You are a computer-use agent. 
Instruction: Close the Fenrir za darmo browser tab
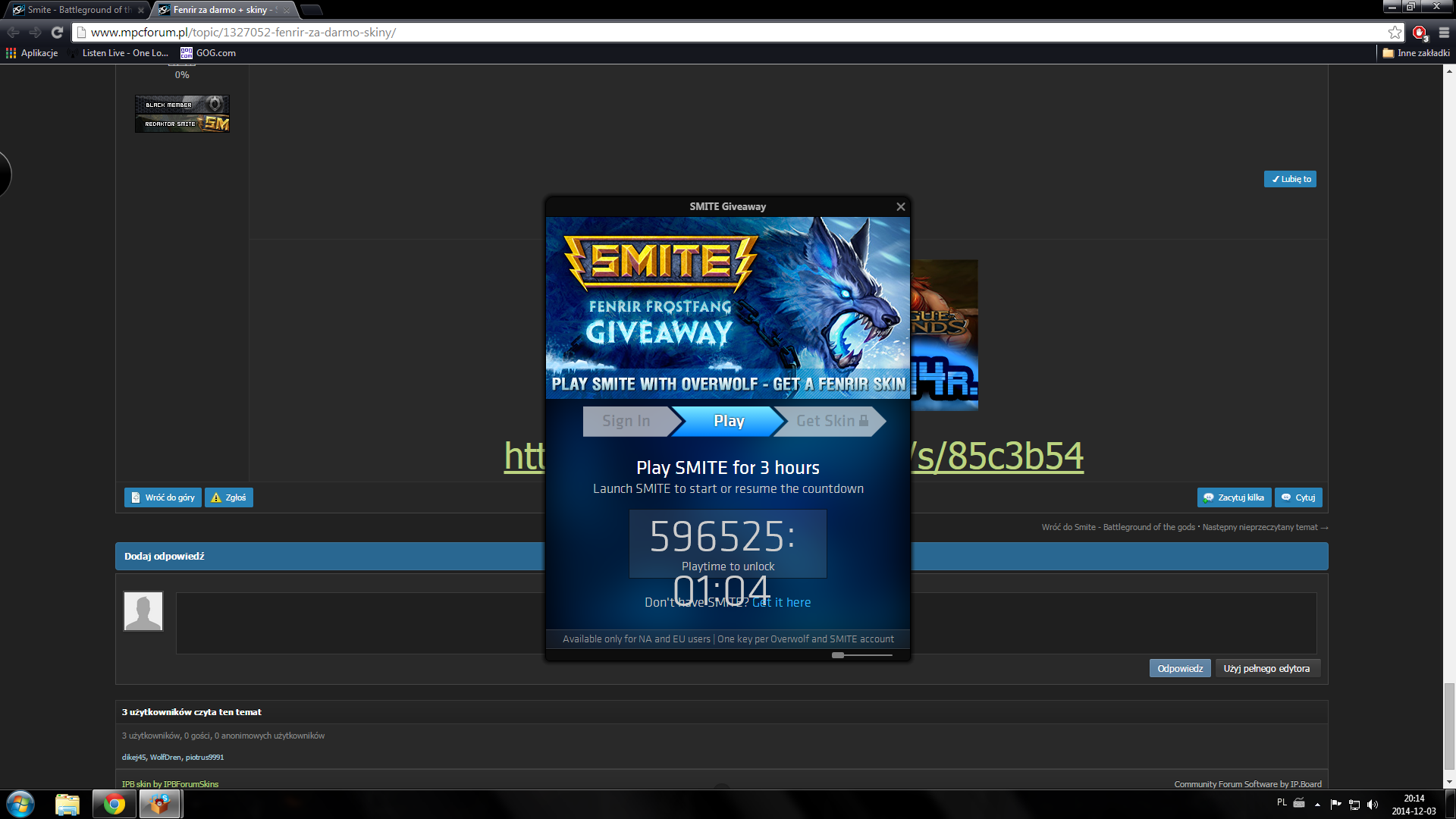tap(287, 11)
